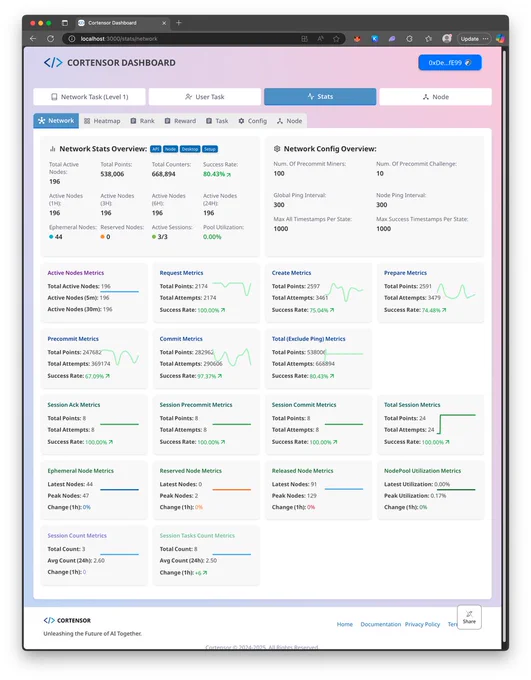Click the Total Counters 668,894 value
Viewport: 531px width, 680px height.
[164, 174]
